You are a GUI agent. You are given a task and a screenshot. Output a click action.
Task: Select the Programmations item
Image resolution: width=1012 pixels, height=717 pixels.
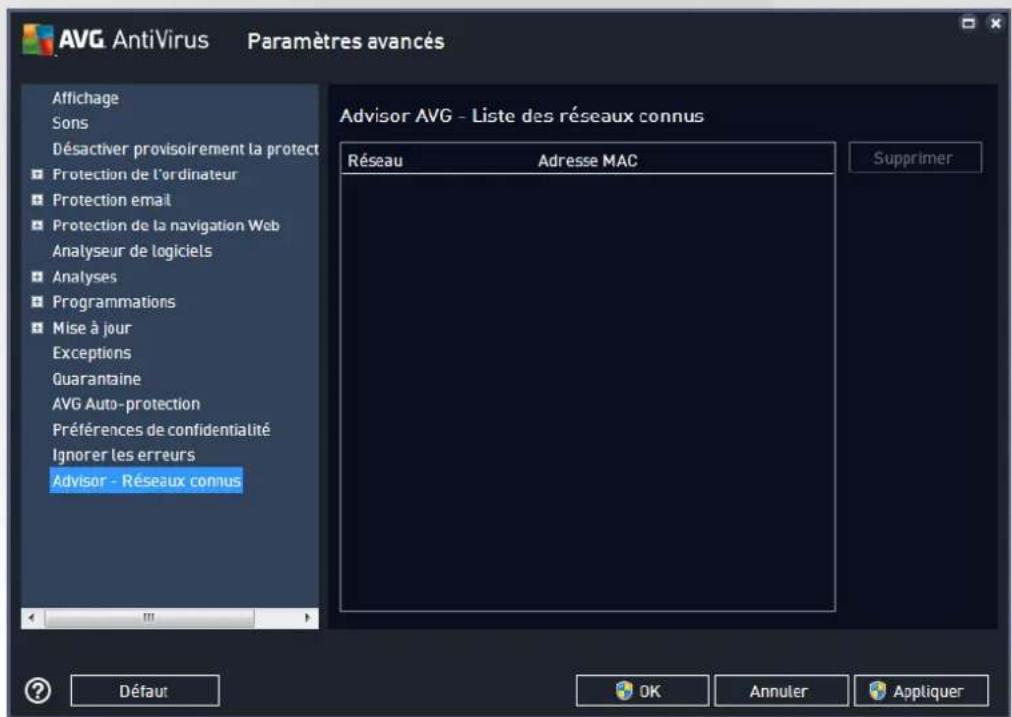click(114, 302)
